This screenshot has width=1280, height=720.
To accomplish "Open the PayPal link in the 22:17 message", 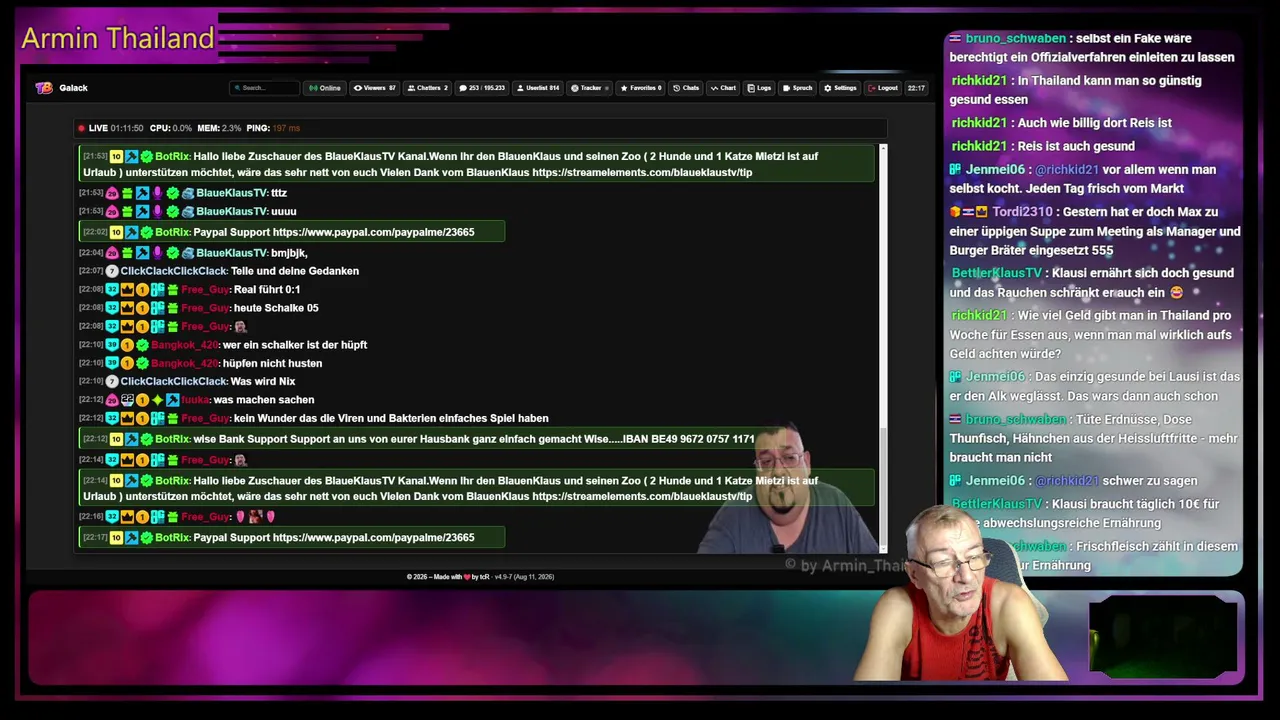I will click(x=373, y=538).
